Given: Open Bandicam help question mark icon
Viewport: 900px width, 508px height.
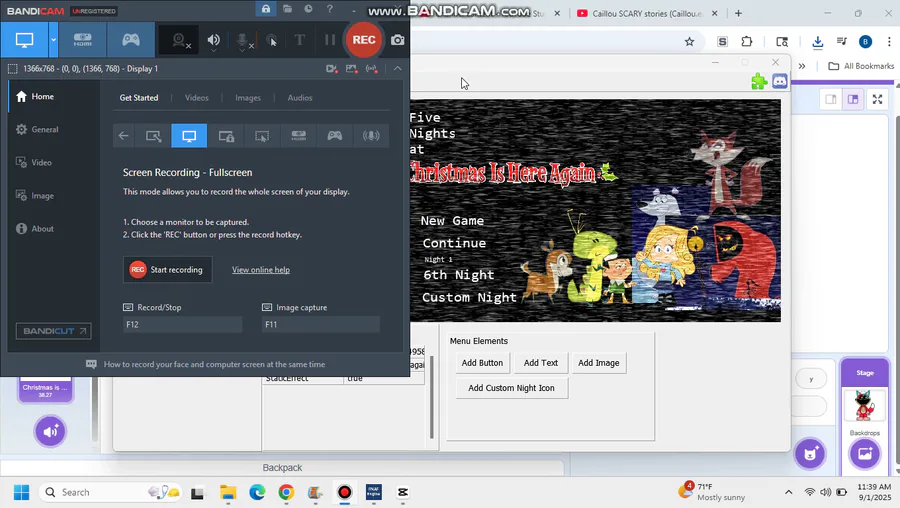Looking at the screenshot, I should [x=329, y=9].
